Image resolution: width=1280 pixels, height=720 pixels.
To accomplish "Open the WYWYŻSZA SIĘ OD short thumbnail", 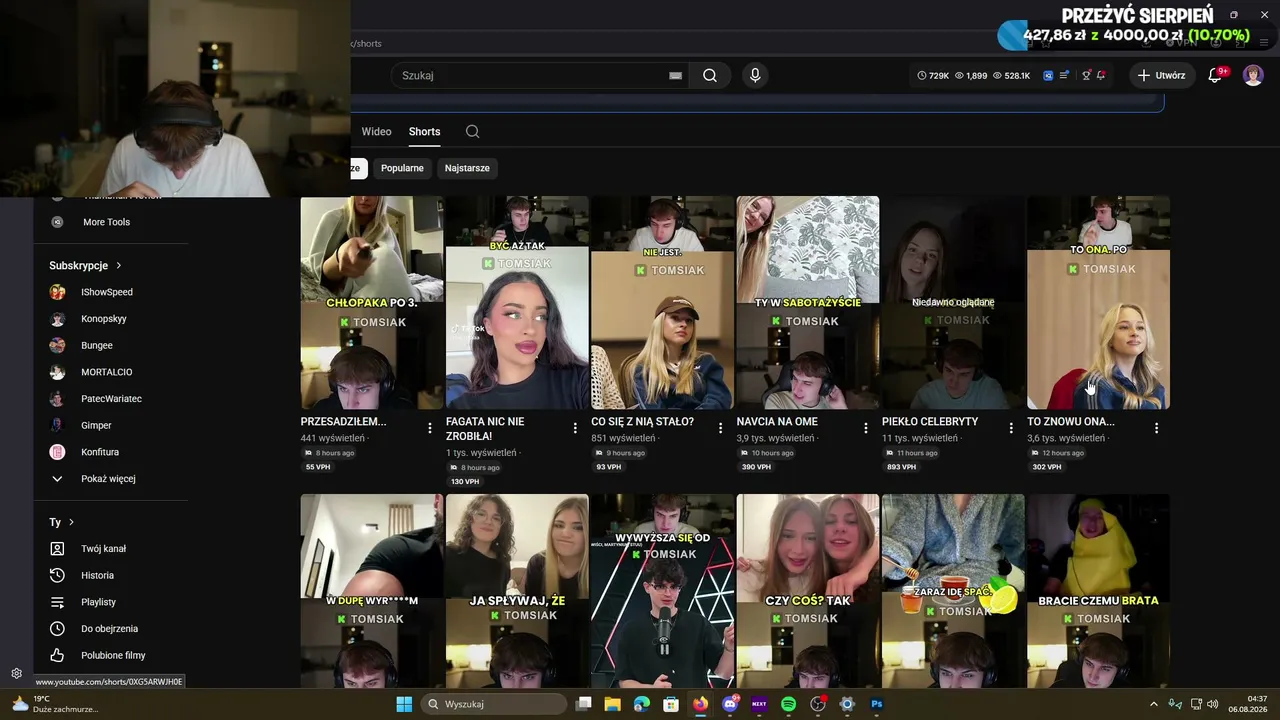I will [x=662, y=591].
